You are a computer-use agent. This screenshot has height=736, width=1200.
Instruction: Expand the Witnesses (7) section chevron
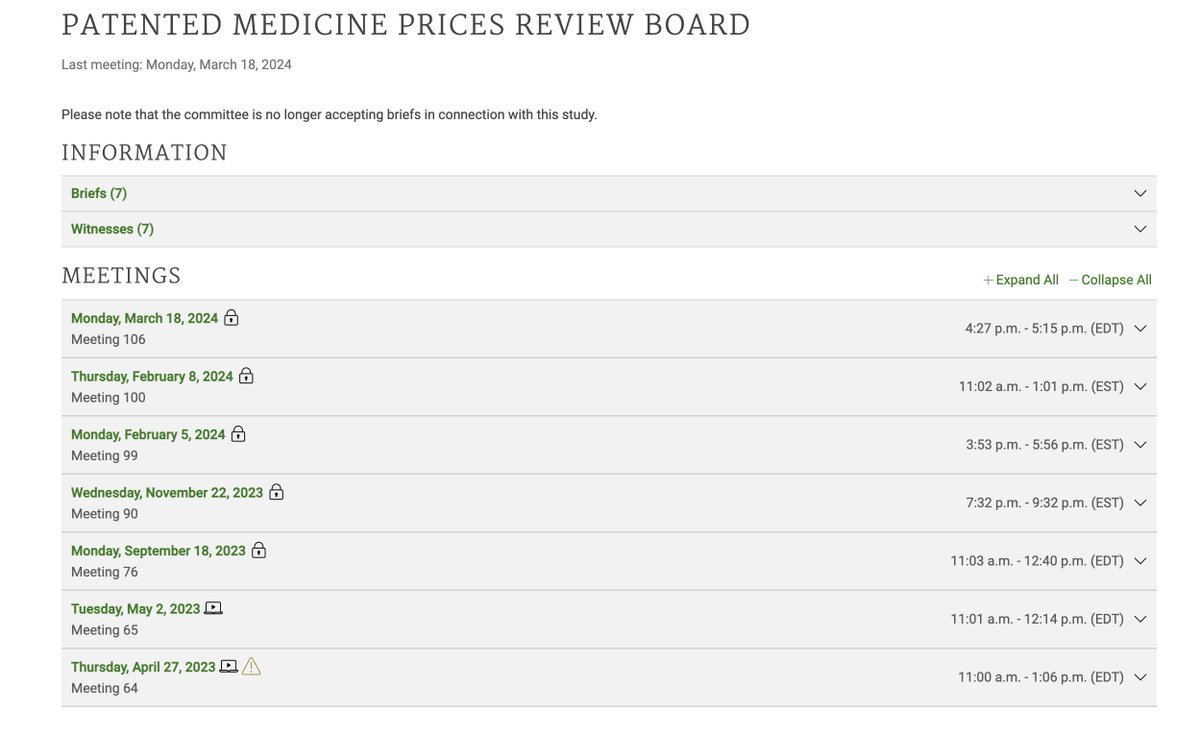click(1140, 229)
